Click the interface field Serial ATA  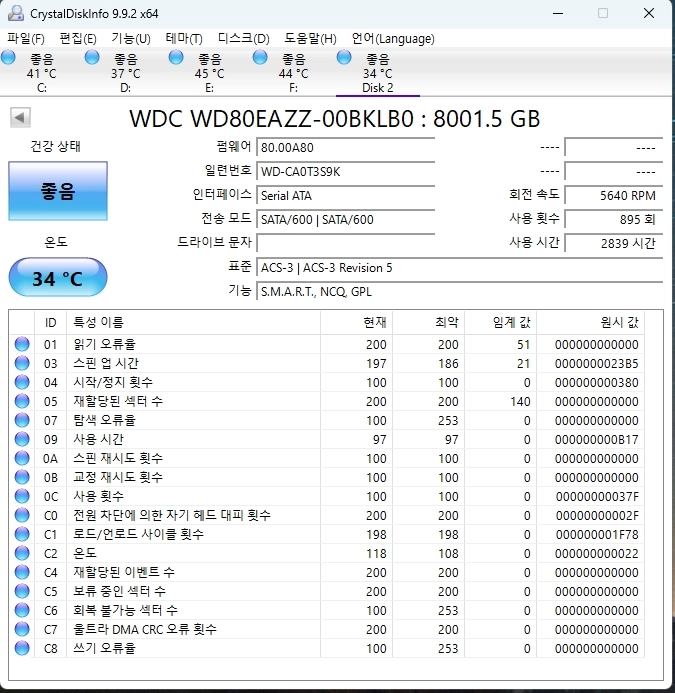click(346, 195)
